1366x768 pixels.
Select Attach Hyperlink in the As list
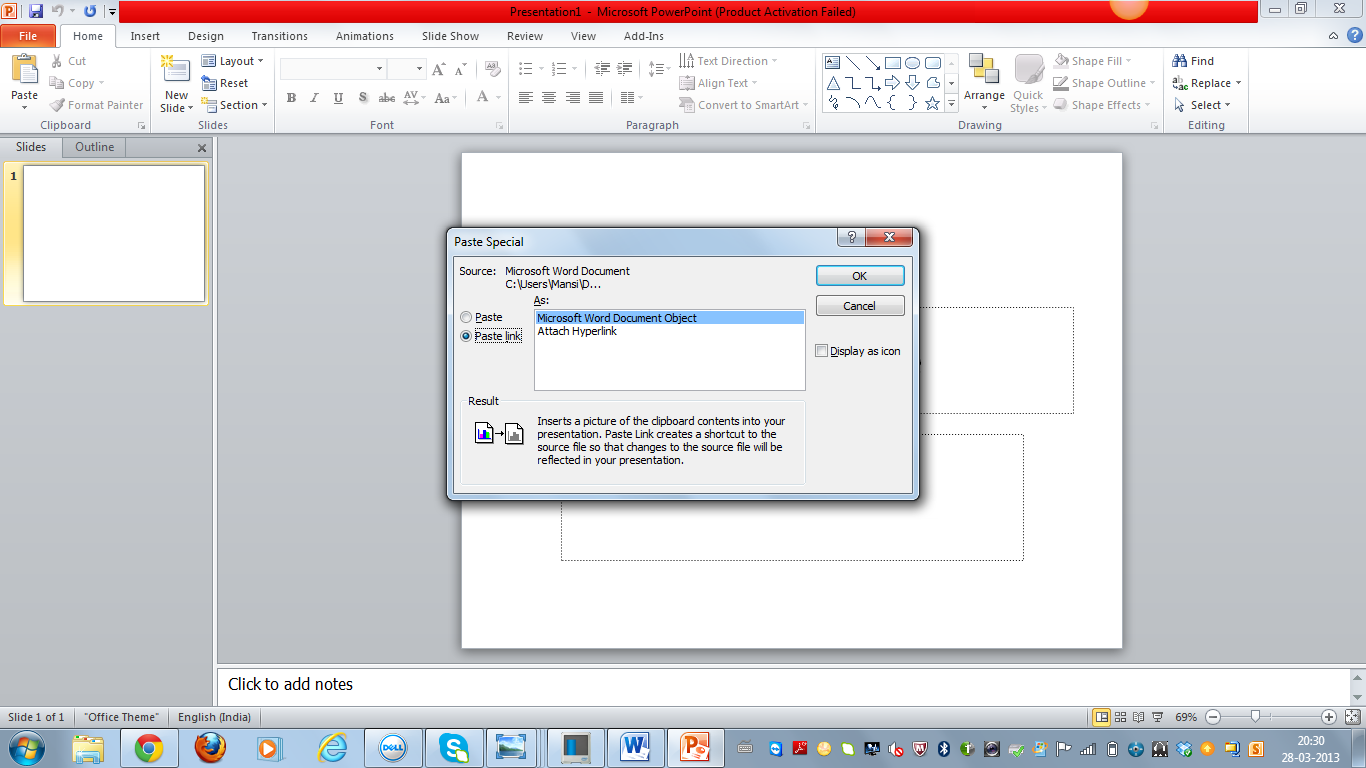tap(577, 331)
